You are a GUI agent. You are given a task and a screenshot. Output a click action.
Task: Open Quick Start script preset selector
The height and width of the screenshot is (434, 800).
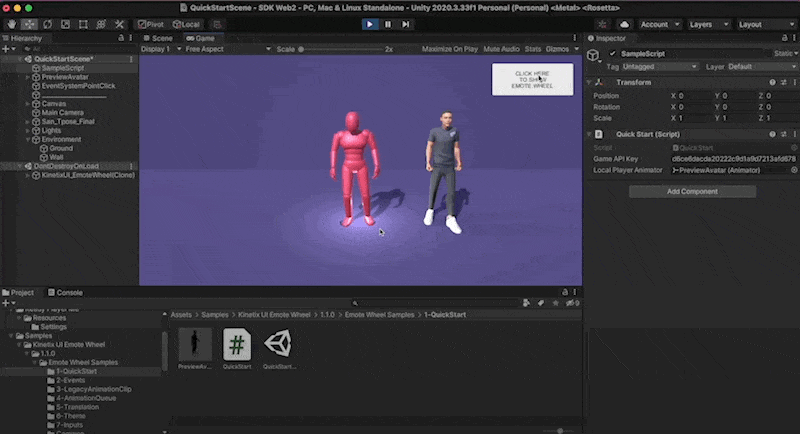pyautogui.click(x=784, y=134)
